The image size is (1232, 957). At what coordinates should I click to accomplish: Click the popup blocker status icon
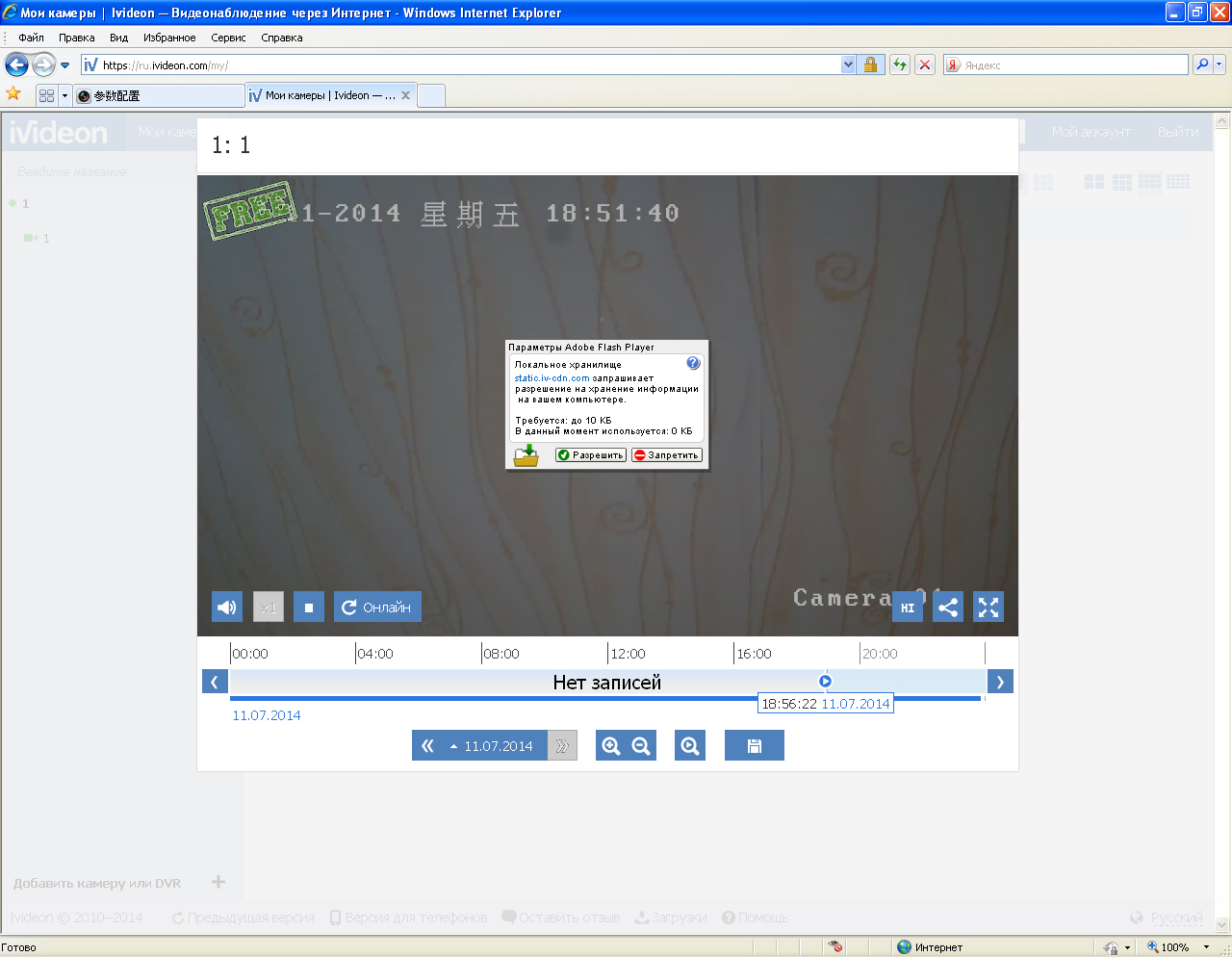[835, 946]
